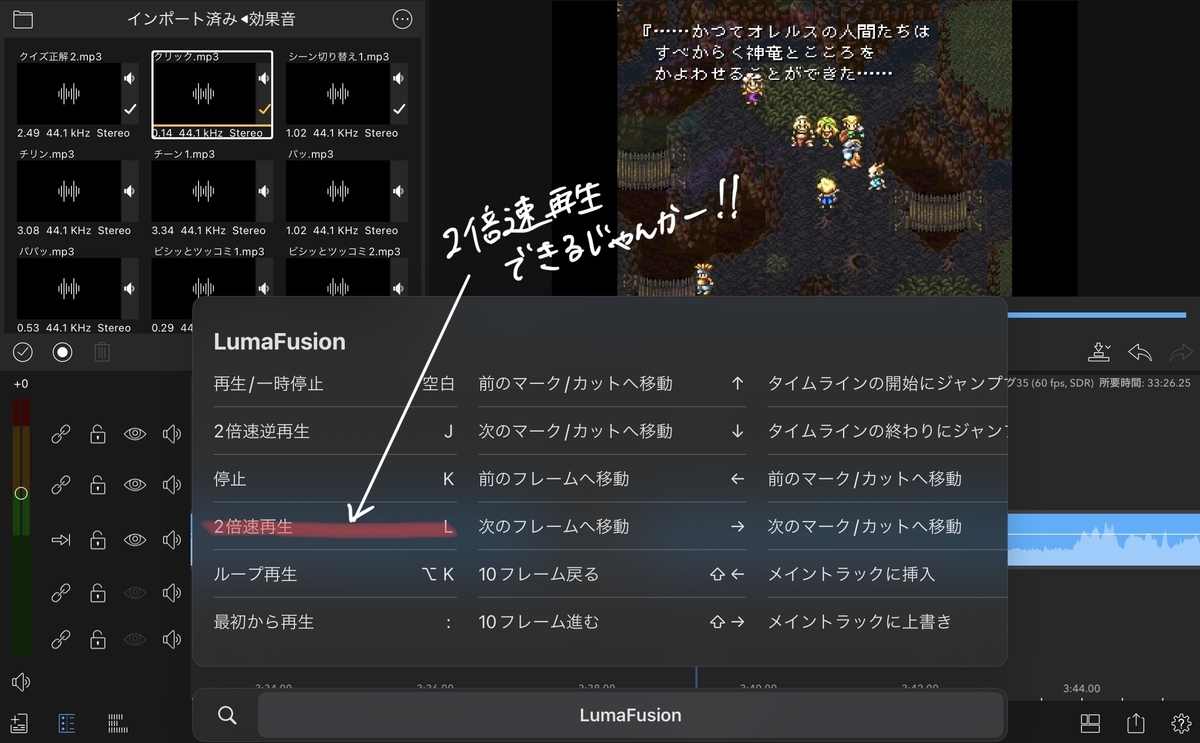Viewport: 1200px width, 743px height.
Task: Select the クリック.mp3 clip thumbnail
Action: (x=203, y=95)
